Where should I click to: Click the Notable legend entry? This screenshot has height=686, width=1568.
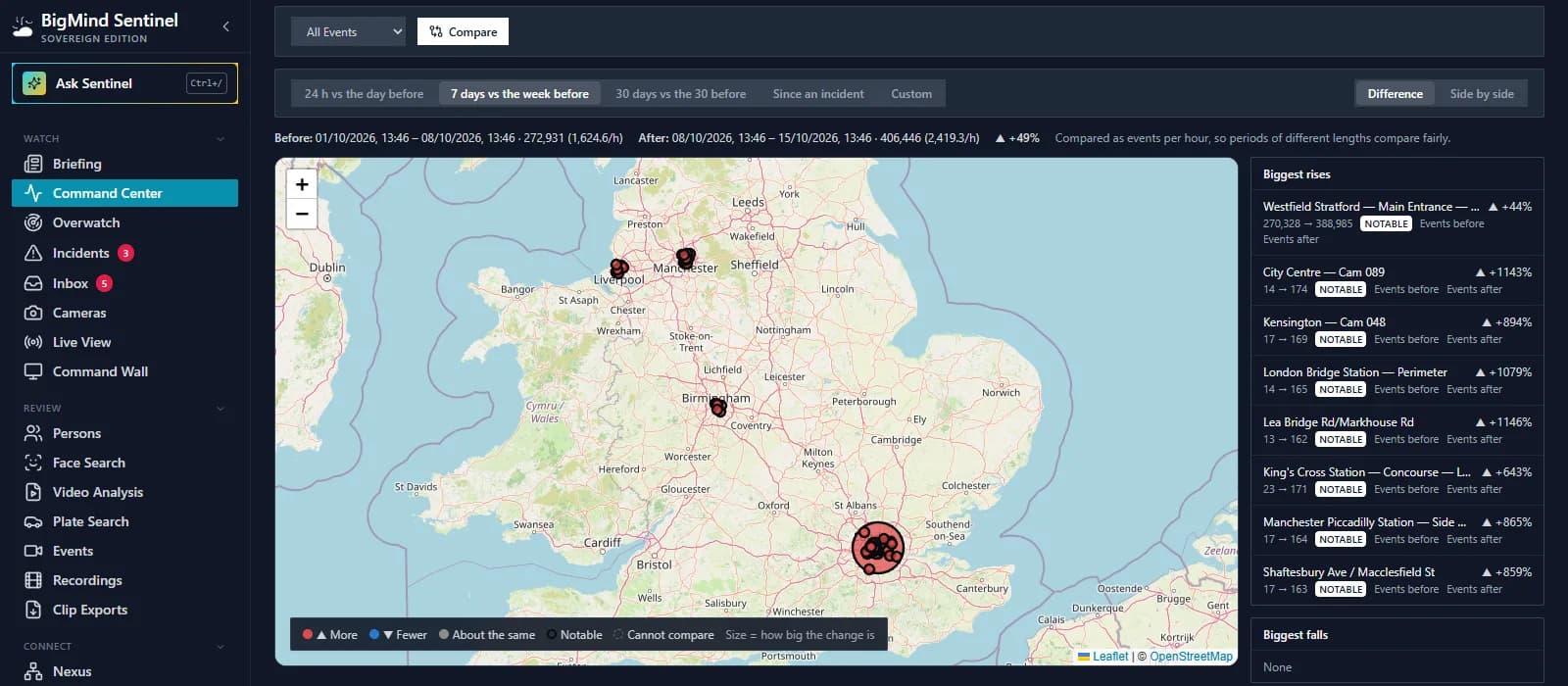click(x=574, y=635)
